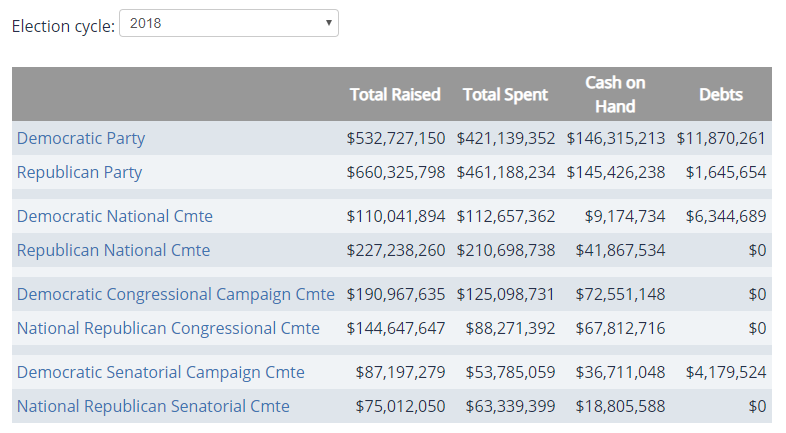The width and height of the screenshot is (786, 433).
Task: Click the Debts column header
Action: (721, 95)
